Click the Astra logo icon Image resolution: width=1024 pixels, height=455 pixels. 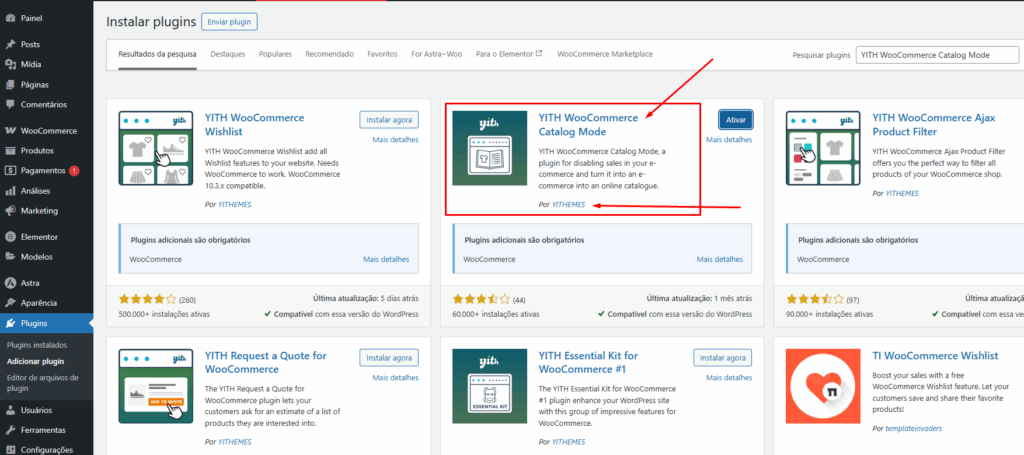[10, 283]
